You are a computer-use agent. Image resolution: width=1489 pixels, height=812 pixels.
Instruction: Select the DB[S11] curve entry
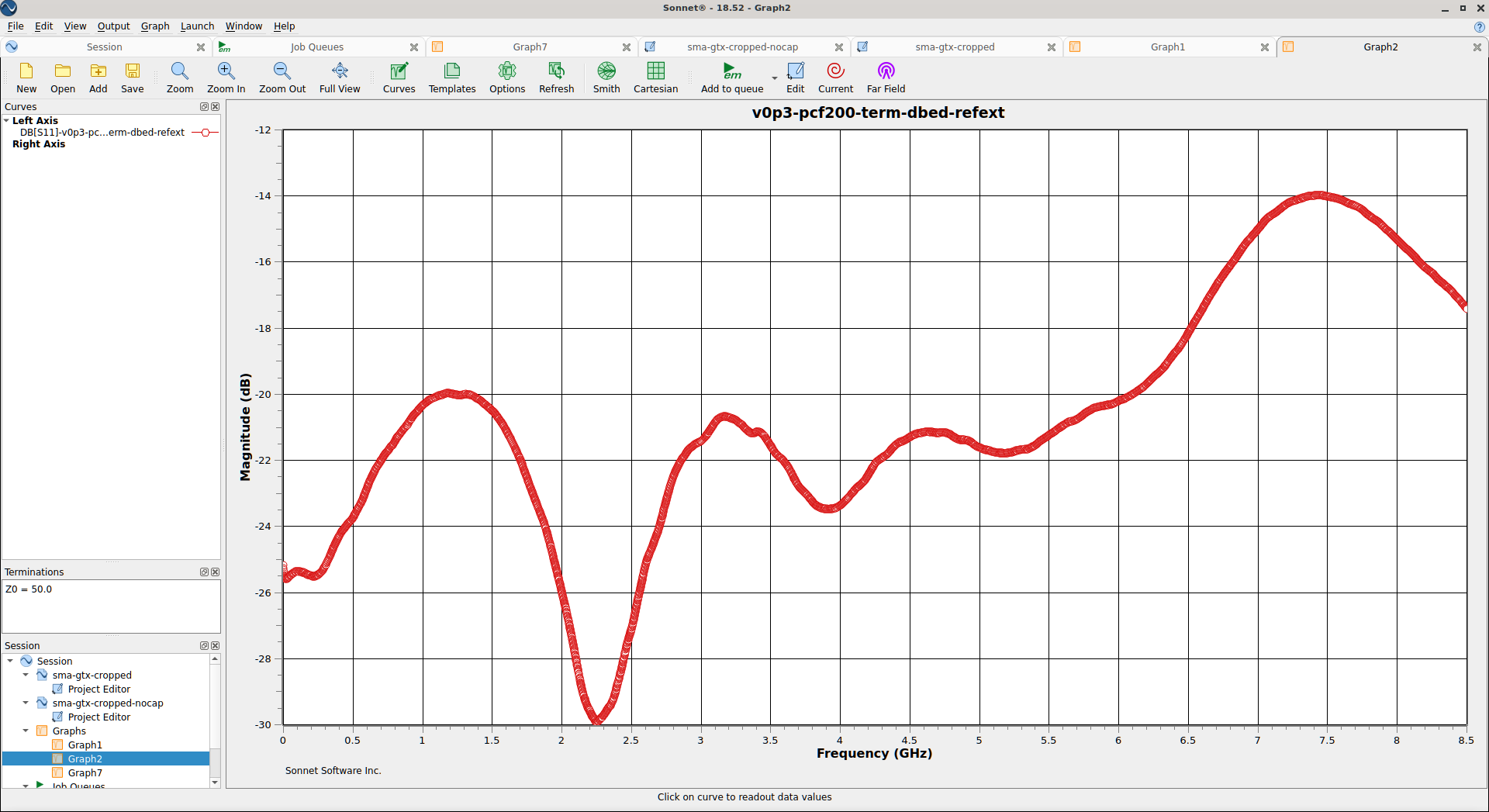(102, 133)
